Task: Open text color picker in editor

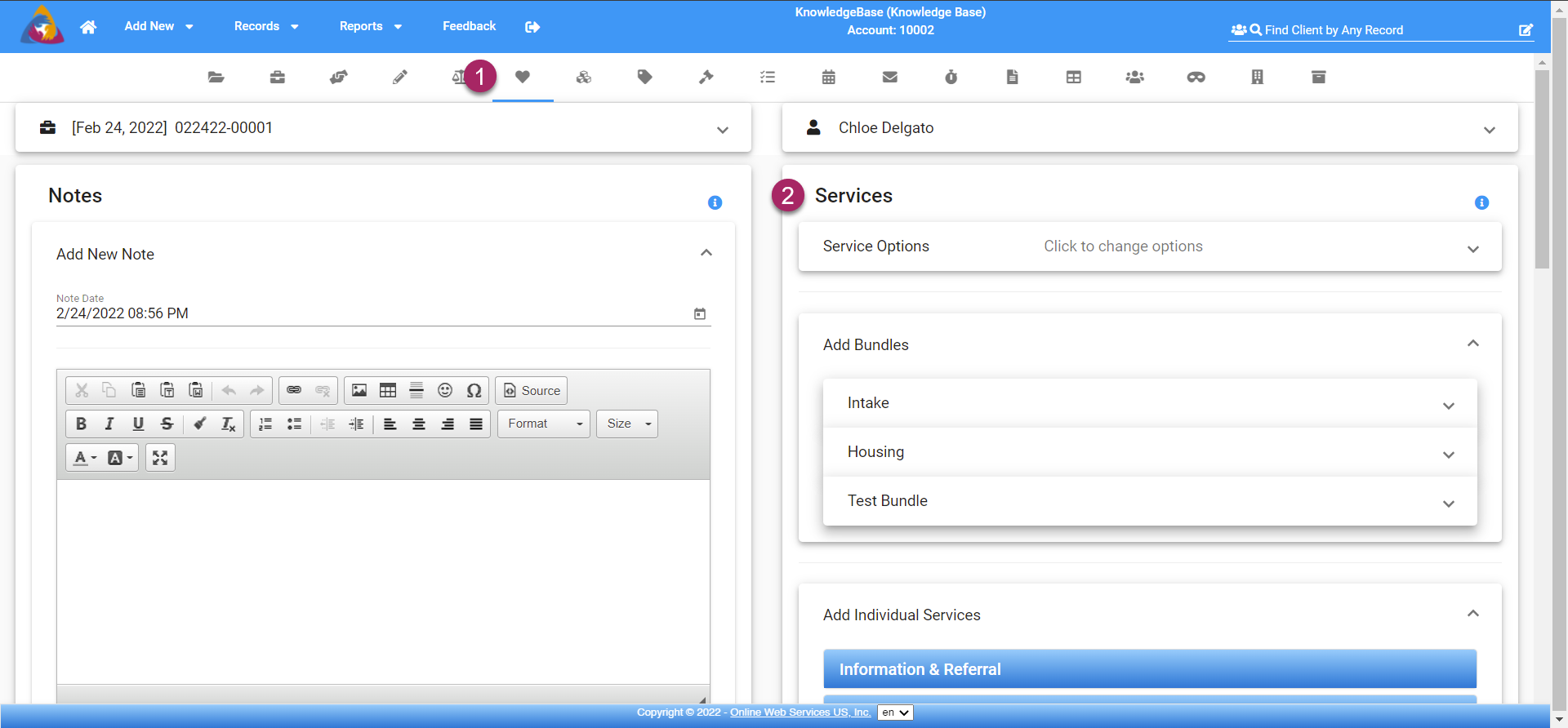Action: point(85,458)
